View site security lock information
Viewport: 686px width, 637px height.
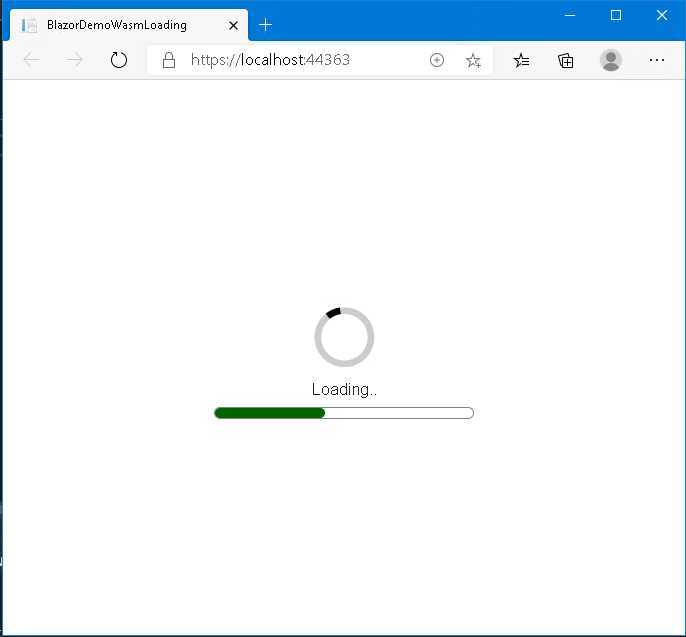pyautogui.click(x=168, y=60)
